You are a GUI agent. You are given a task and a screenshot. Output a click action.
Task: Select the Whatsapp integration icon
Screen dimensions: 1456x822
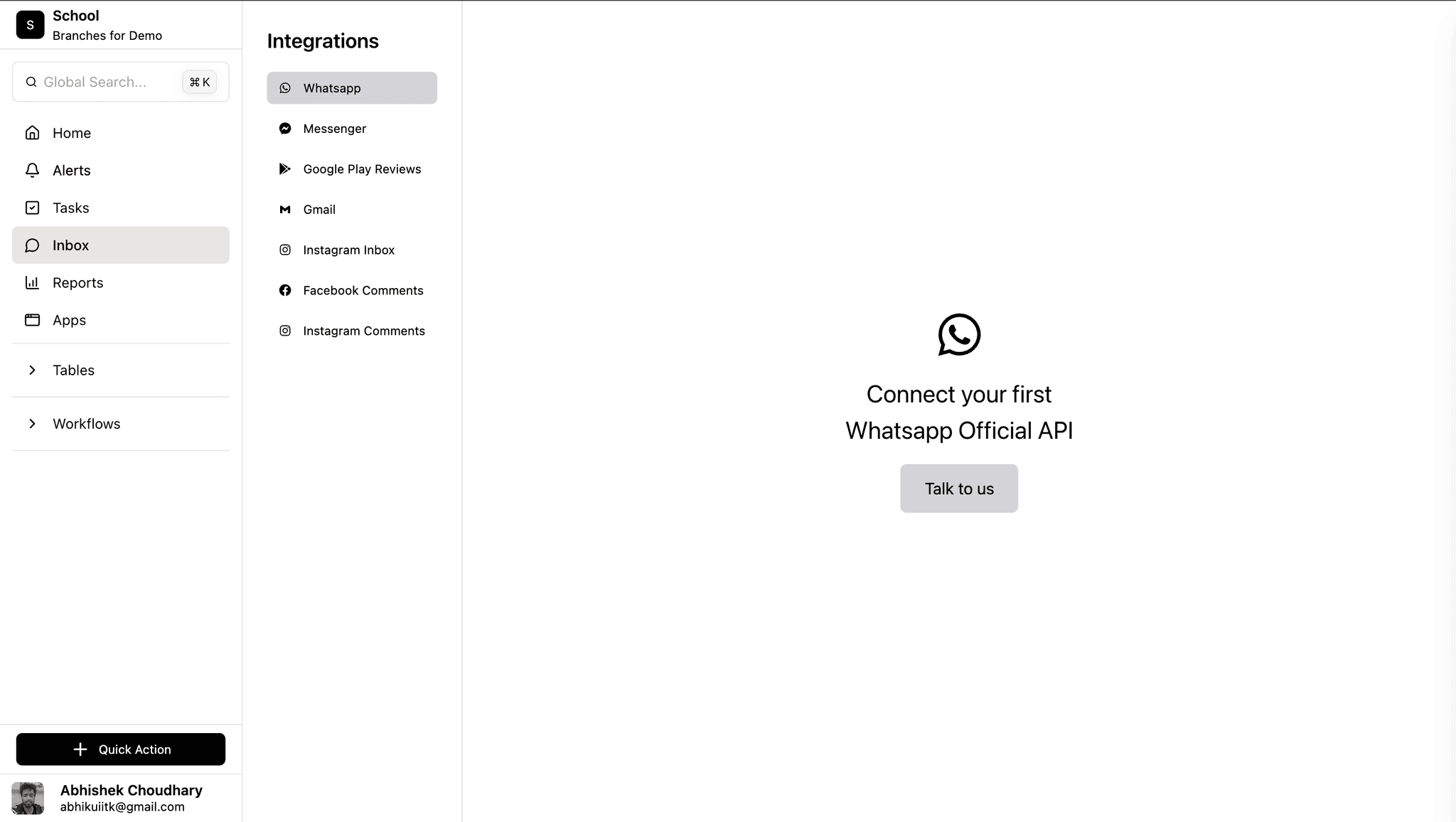coord(284,87)
